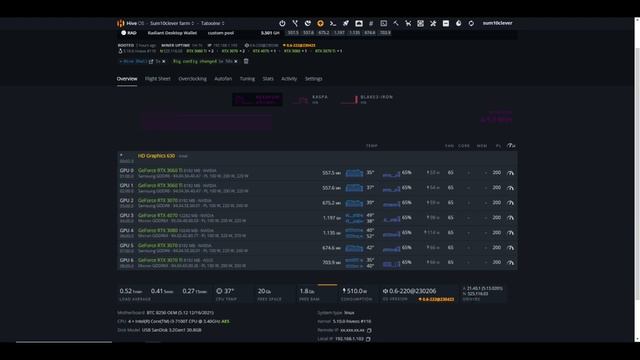The image size is (640, 360).
Task: Open overclock gauge icon for GPU 4
Action: pyautogui.click(x=510, y=233)
